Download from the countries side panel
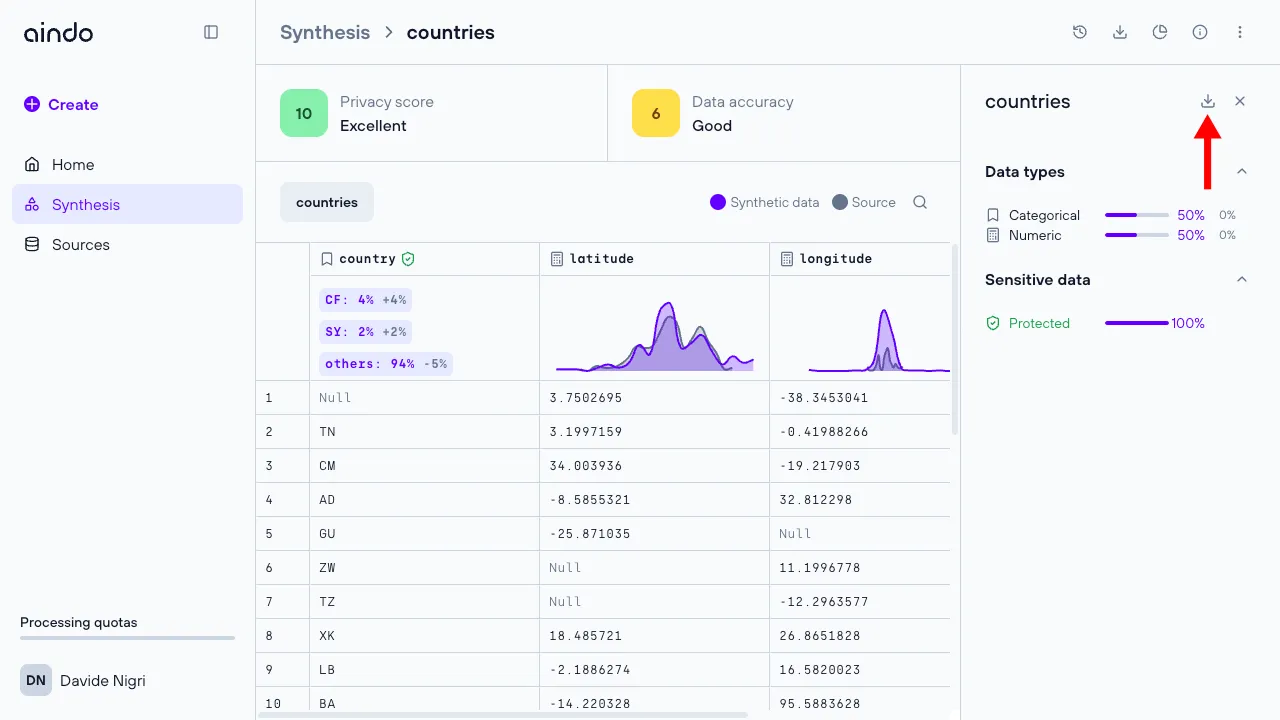This screenshot has width=1280, height=720. (x=1208, y=101)
